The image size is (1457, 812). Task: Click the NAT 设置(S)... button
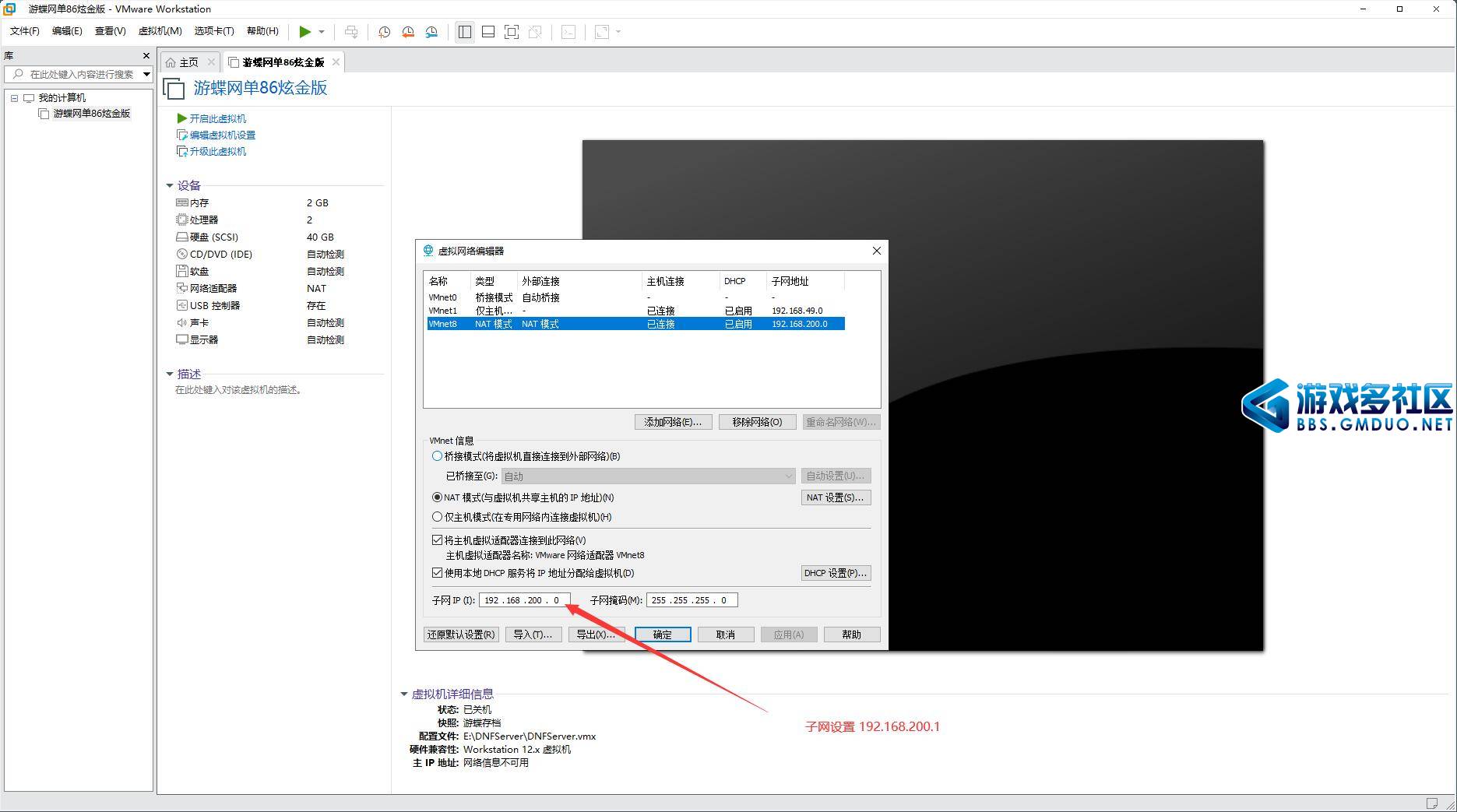(836, 497)
